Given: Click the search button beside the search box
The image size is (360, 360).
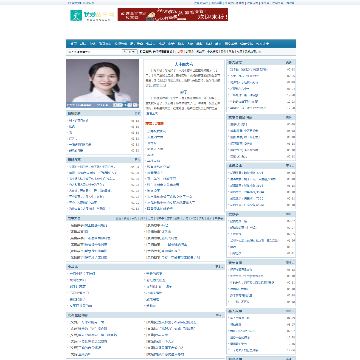Looking at the screenshot, I should pyautogui.click(x=129, y=52).
